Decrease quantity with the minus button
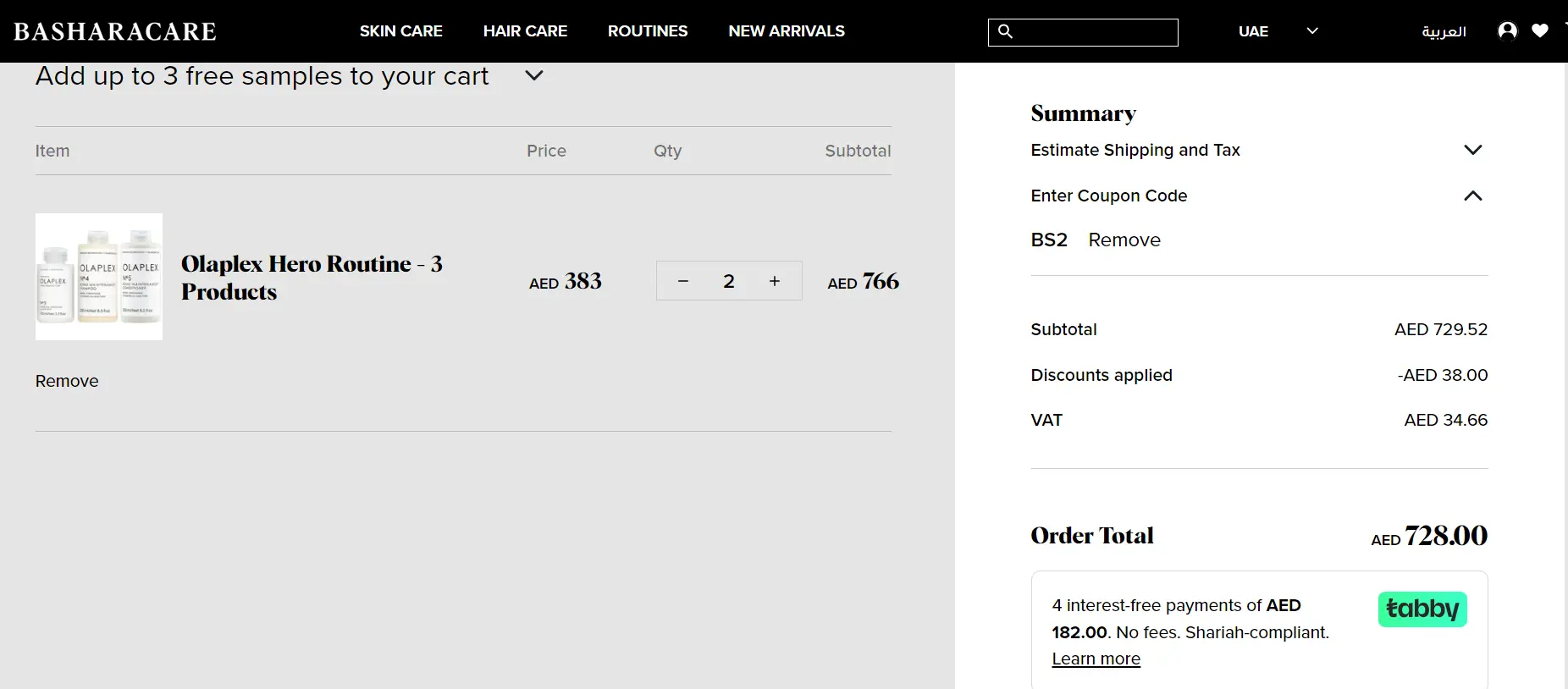Image resolution: width=1568 pixels, height=689 pixels. 683,281
